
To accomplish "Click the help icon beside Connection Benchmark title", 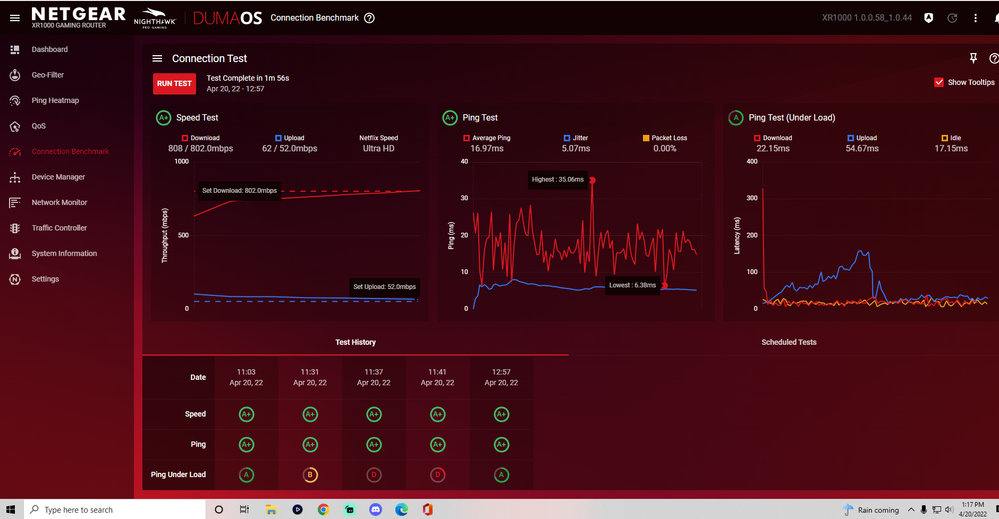I will [370, 18].
